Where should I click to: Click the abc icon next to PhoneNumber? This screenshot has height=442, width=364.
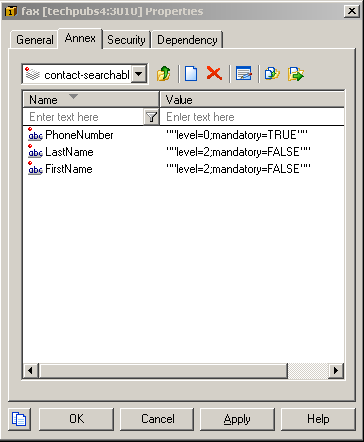35,134
